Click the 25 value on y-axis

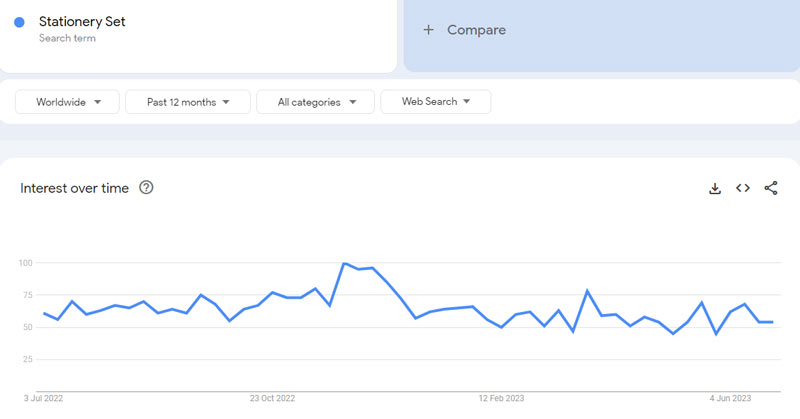(27, 359)
